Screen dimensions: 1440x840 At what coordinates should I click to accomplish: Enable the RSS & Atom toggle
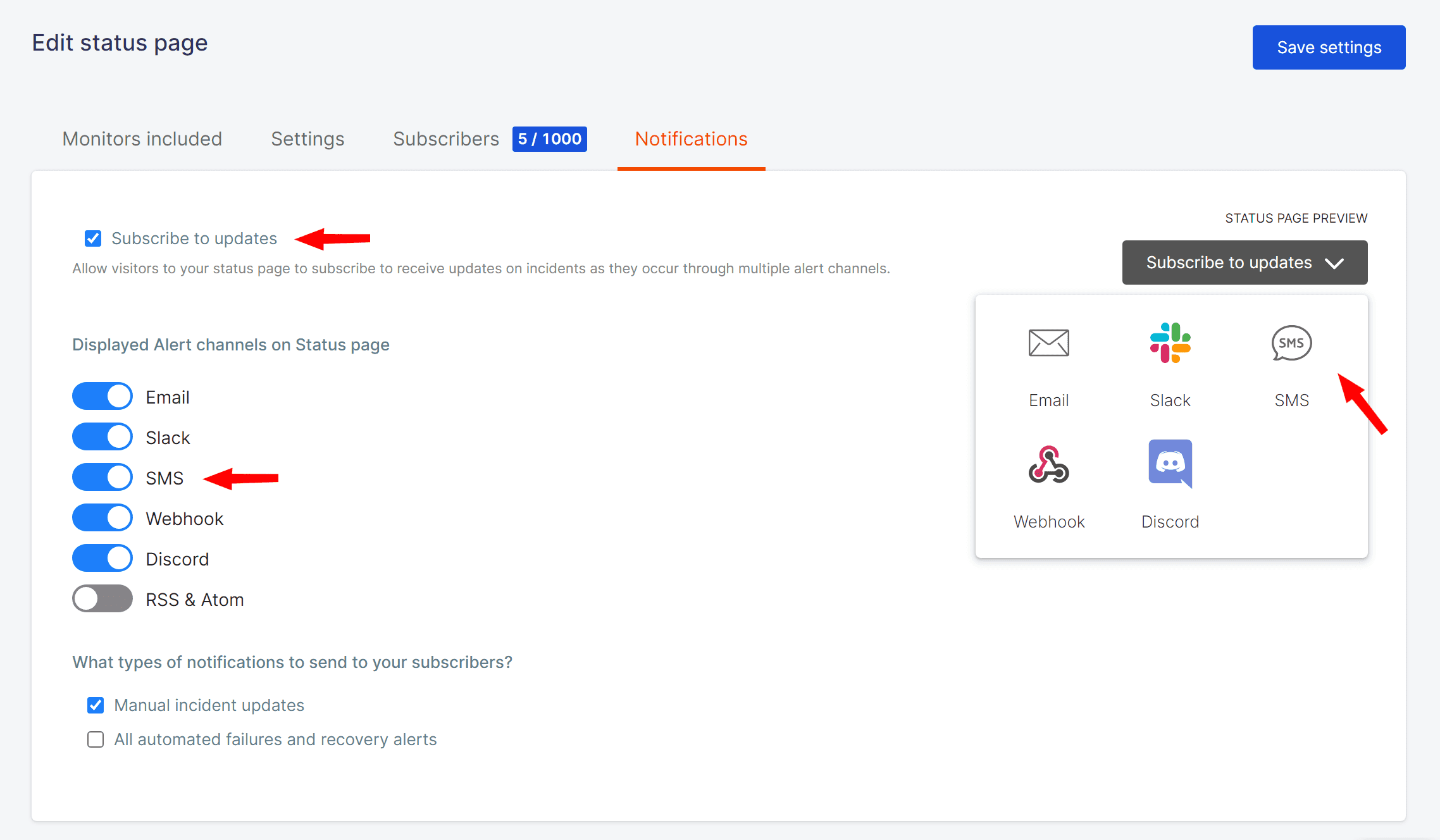(x=102, y=599)
